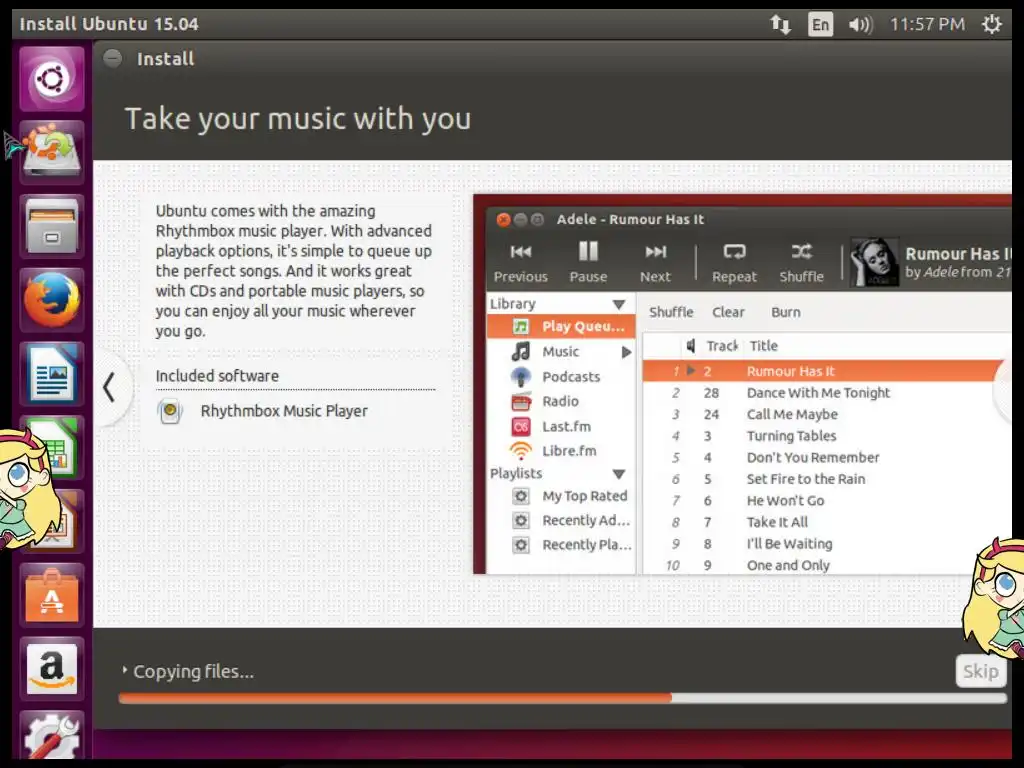The image size is (1024, 768).
Task: Open LibreOffice Writer from the launcher
Action: pyautogui.click(x=52, y=374)
